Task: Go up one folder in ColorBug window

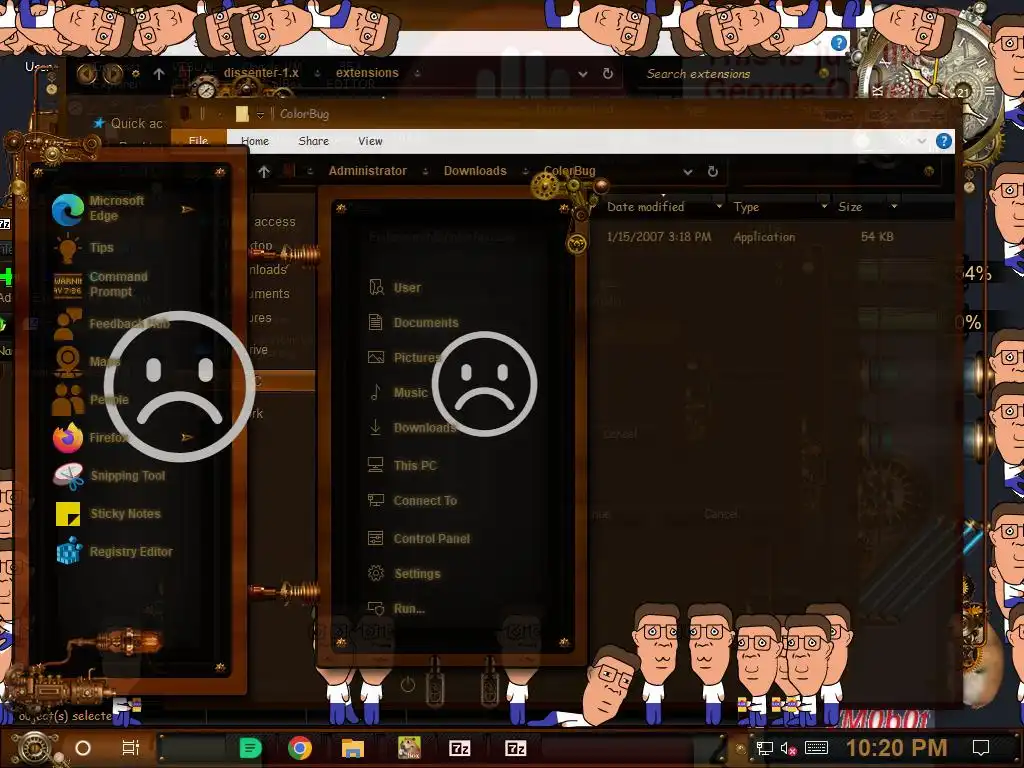Action: pos(264,171)
